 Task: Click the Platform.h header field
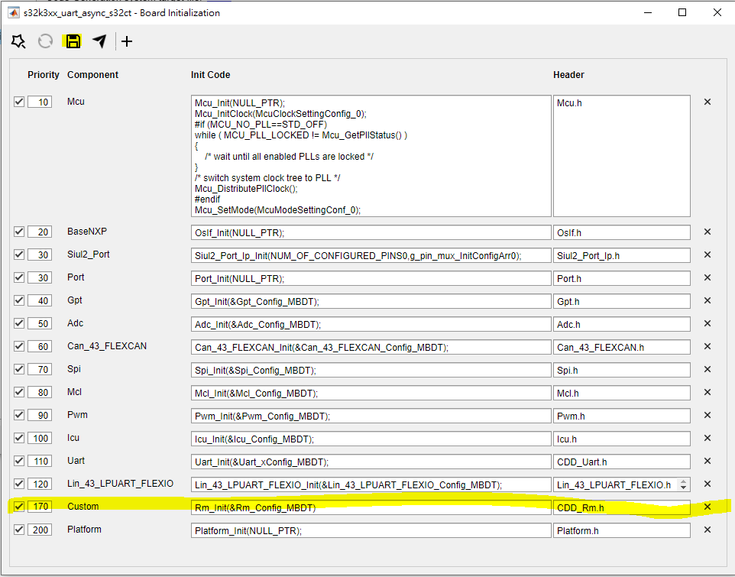coord(622,531)
